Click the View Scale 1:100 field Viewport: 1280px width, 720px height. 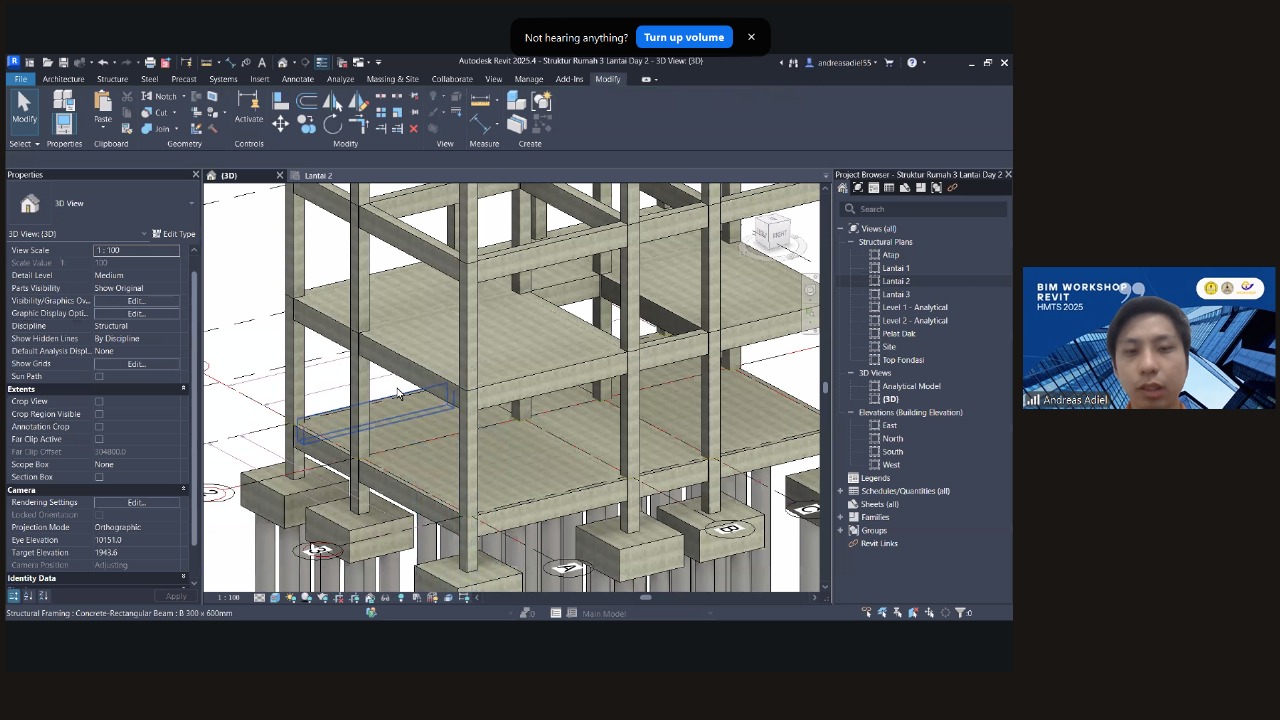136,250
